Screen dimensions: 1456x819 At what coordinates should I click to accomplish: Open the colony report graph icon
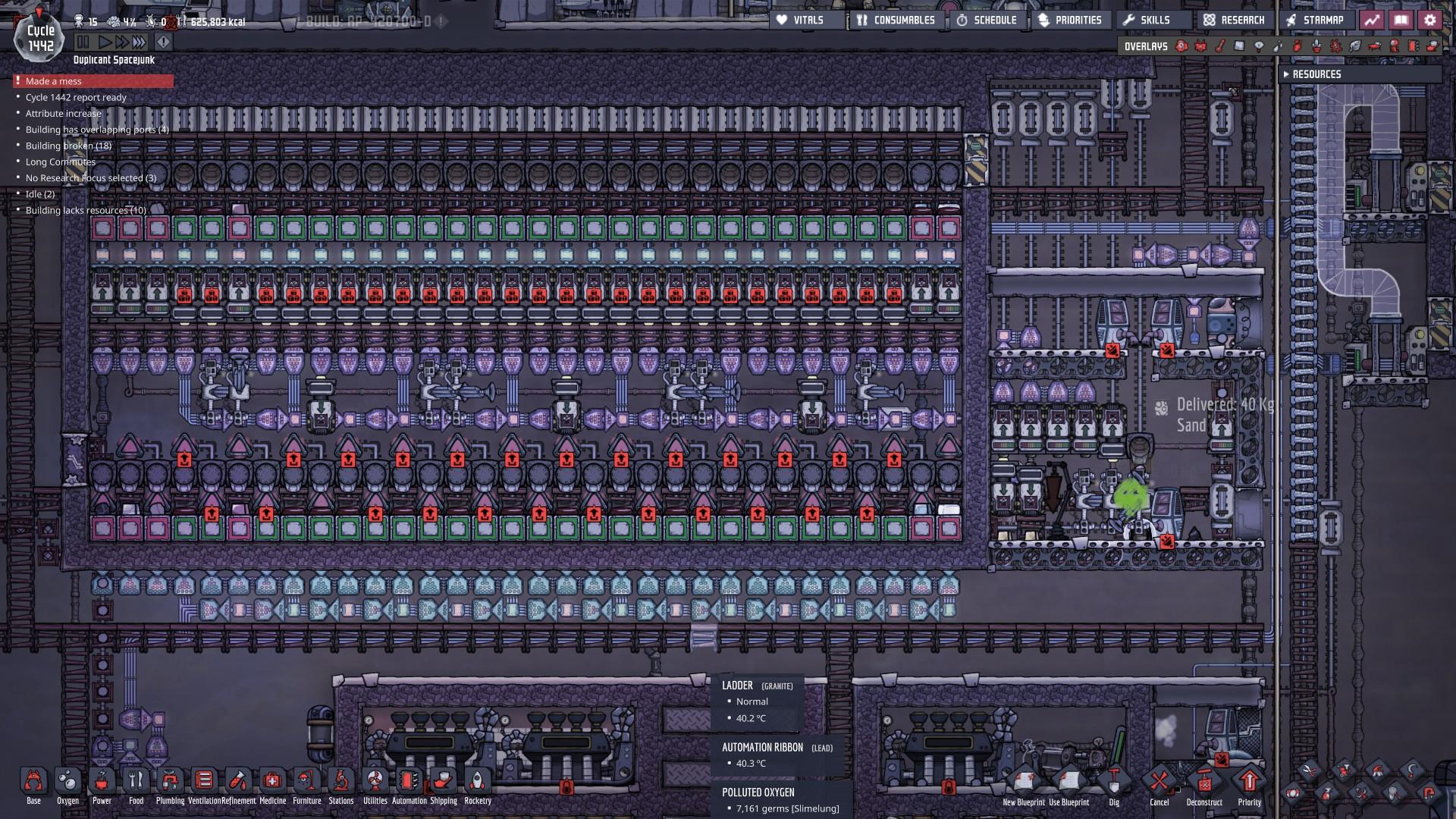click(x=1372, y=20)
